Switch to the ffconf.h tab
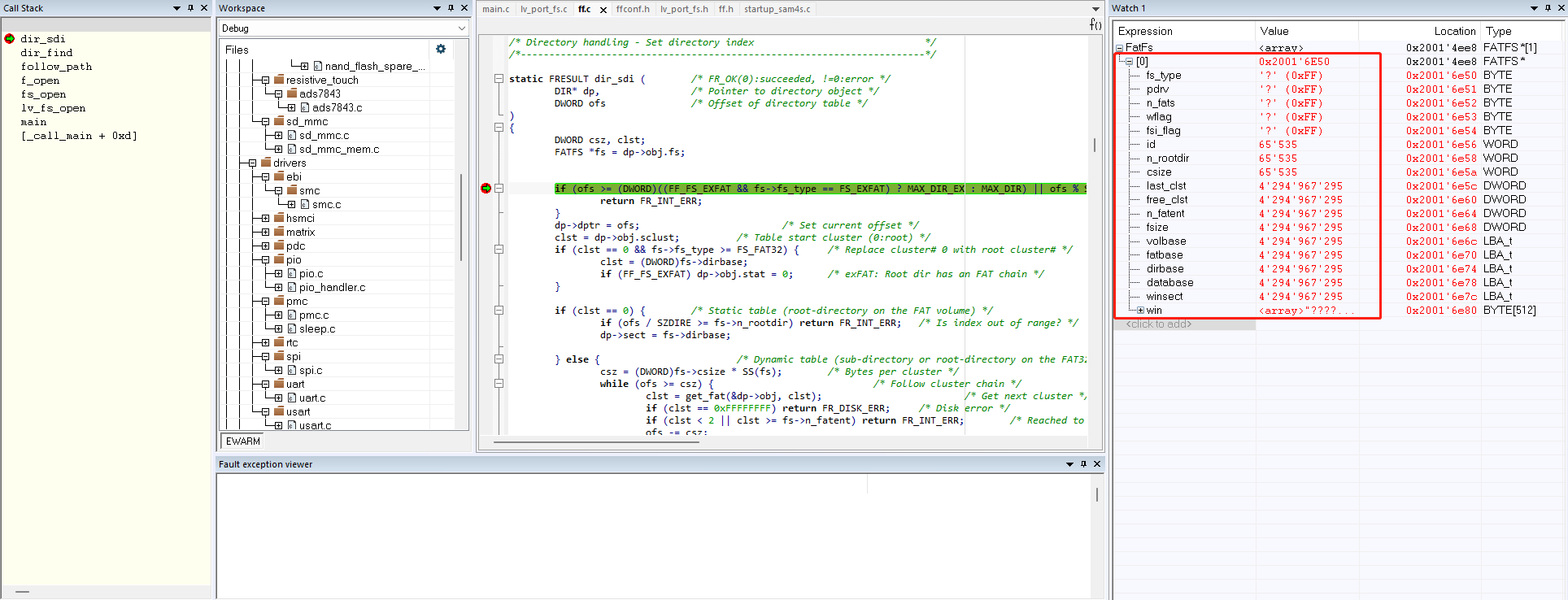Viewport: 1568px width, 600px height. coord(633,9)
